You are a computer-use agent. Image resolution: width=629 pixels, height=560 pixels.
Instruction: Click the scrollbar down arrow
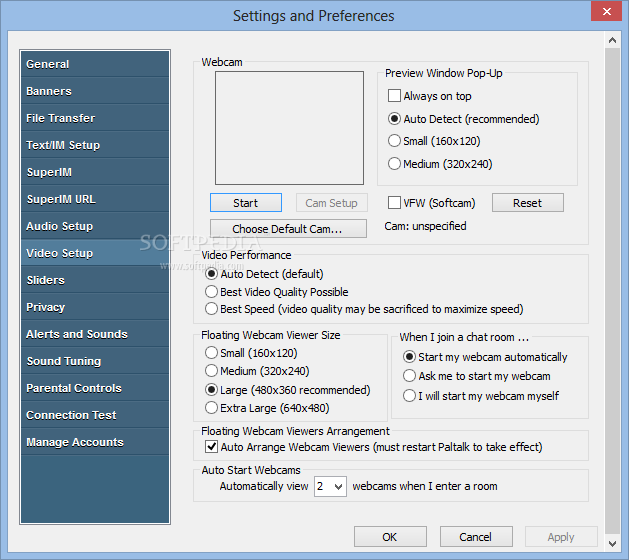click(612, 544)
